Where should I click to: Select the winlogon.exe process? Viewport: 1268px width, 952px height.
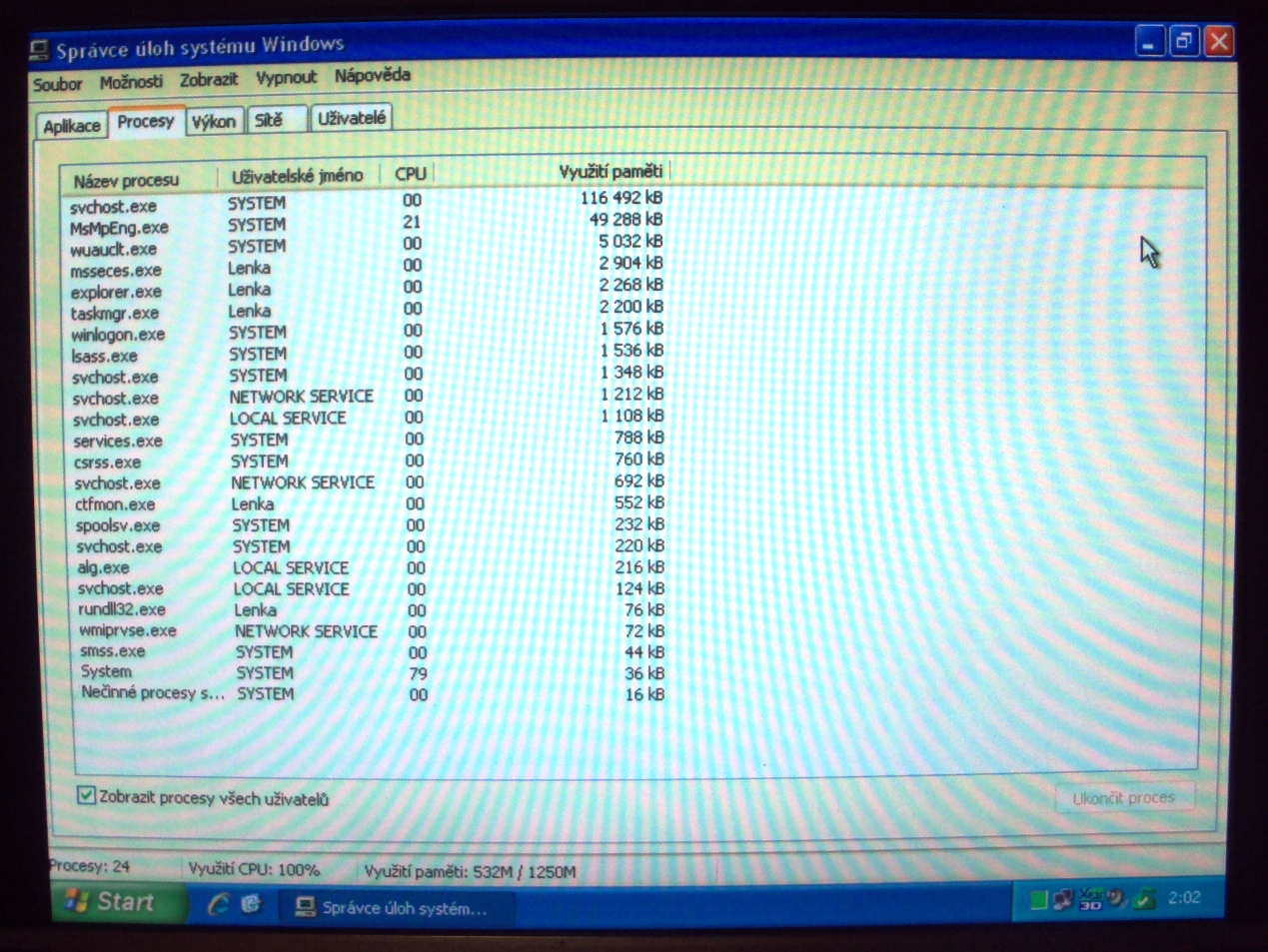[x=367, y=333]
